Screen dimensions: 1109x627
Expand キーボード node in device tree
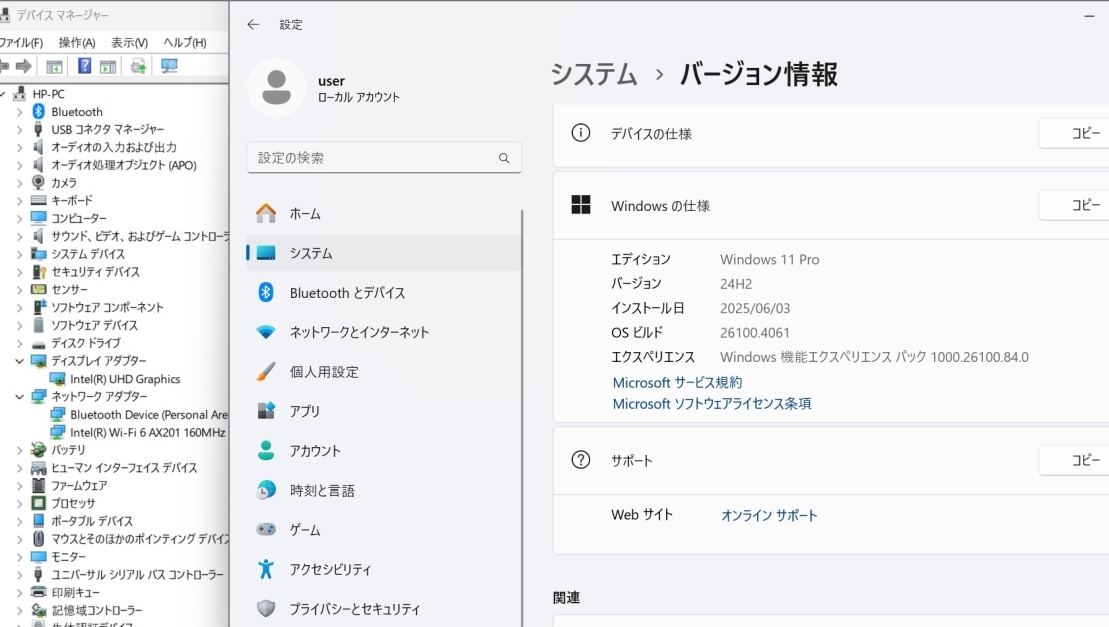point(20,201)
